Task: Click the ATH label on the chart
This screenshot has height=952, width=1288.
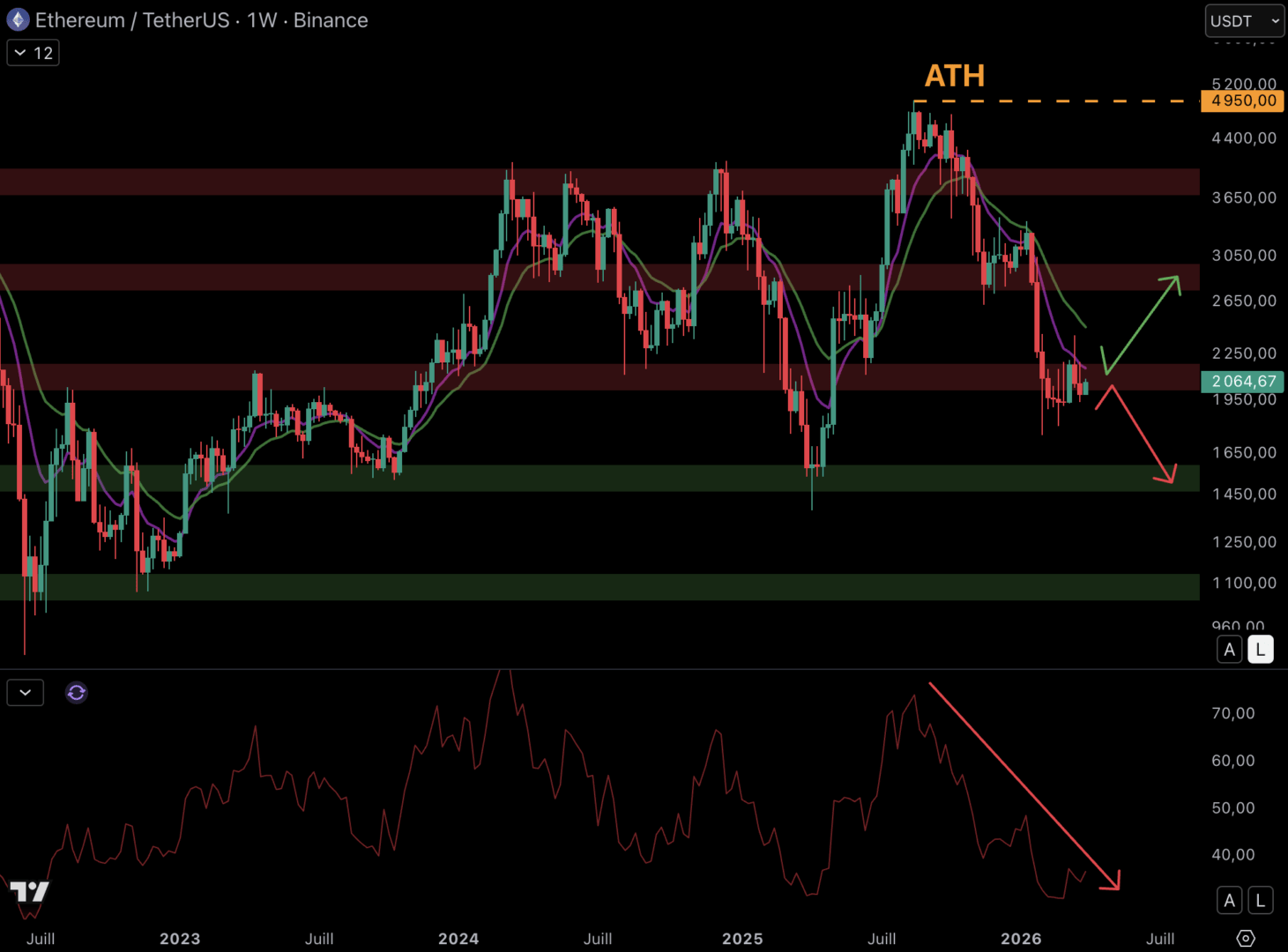Action: point(955,77)
